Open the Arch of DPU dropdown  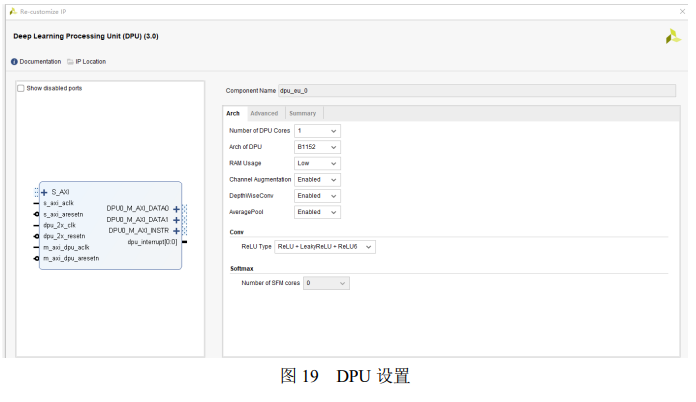317,147
